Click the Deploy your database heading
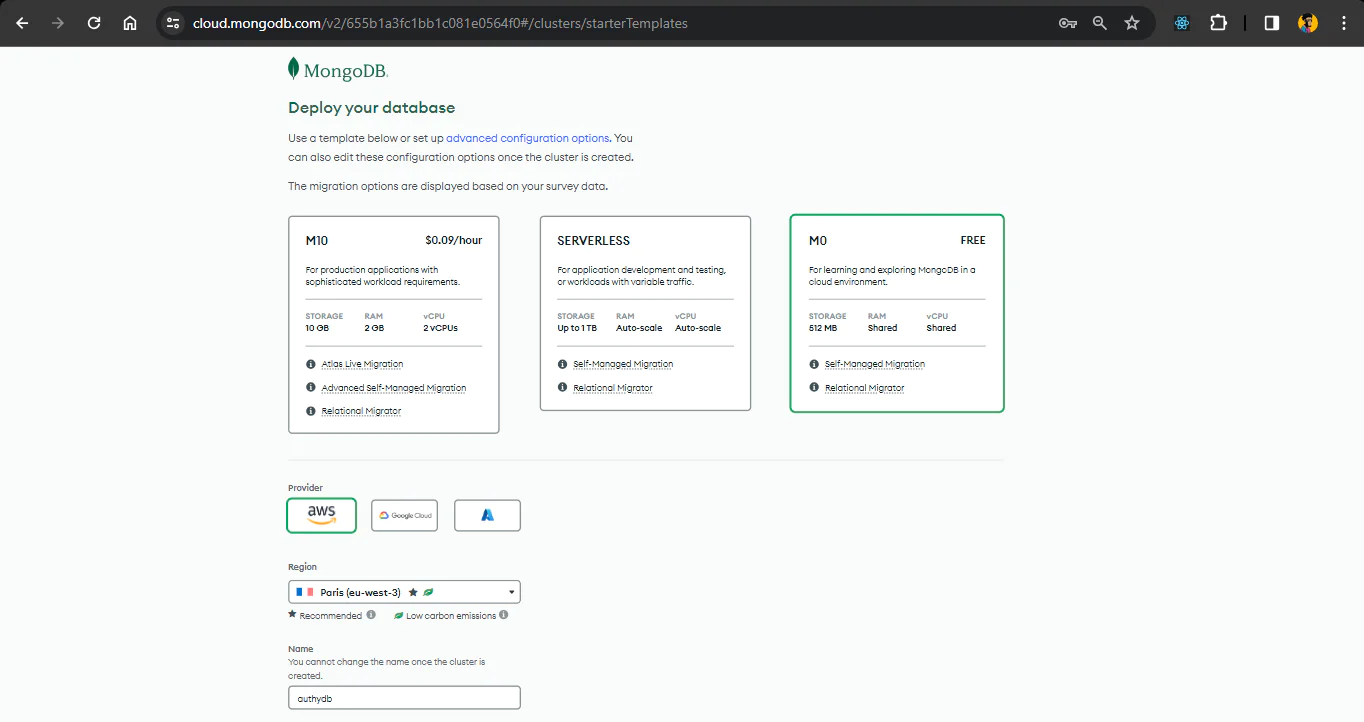 point(371,108)
